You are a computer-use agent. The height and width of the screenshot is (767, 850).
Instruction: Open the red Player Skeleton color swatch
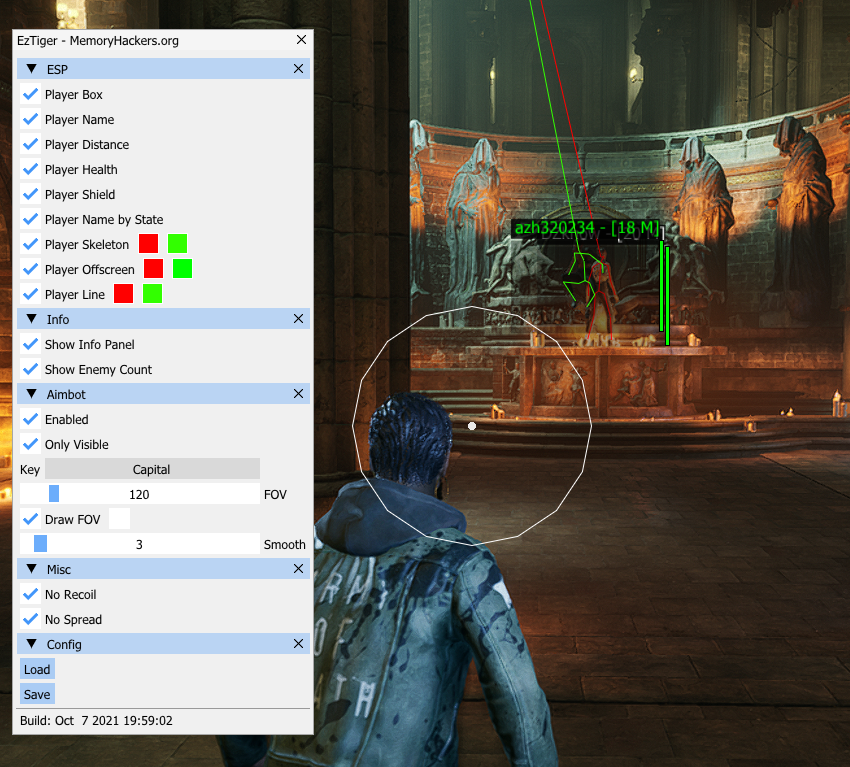pyautogui.click(x=149, y=243)
